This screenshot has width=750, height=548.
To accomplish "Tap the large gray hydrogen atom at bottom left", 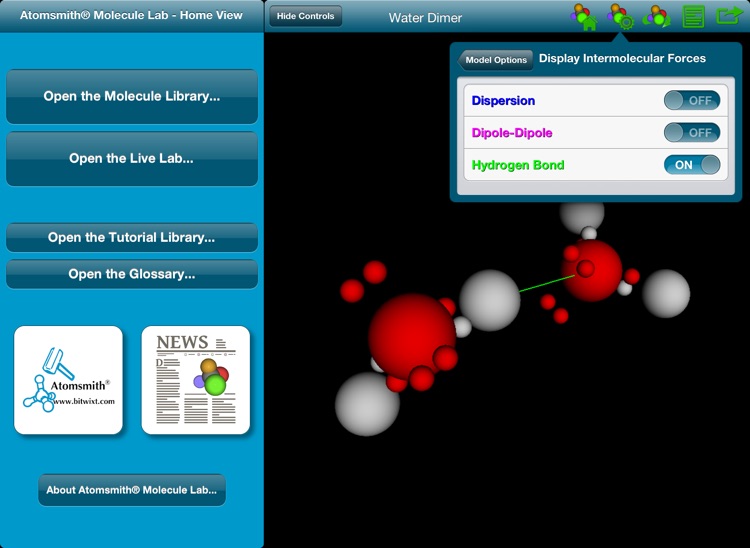I will 367,405.
